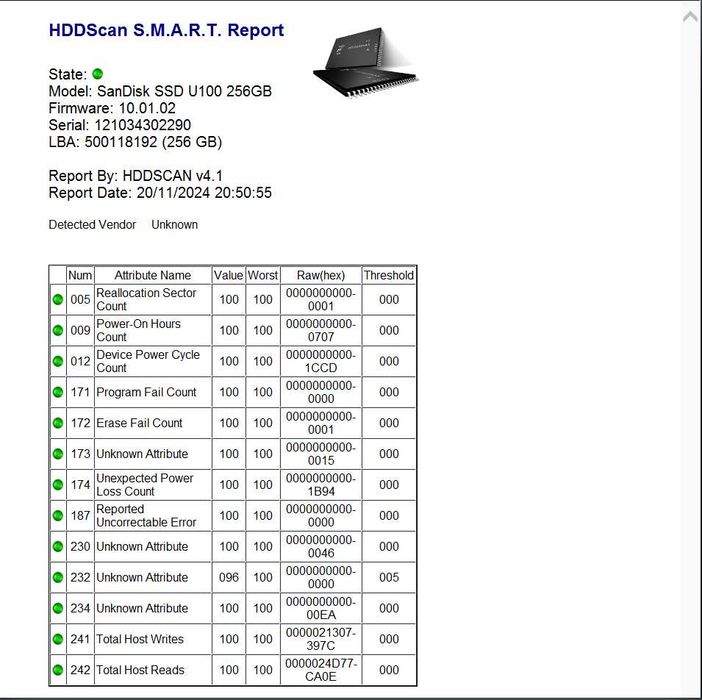The width and height of the screenshot is (702, 700).
Task: Click the scrollbar up arrow
Action: tap(691, 17)
